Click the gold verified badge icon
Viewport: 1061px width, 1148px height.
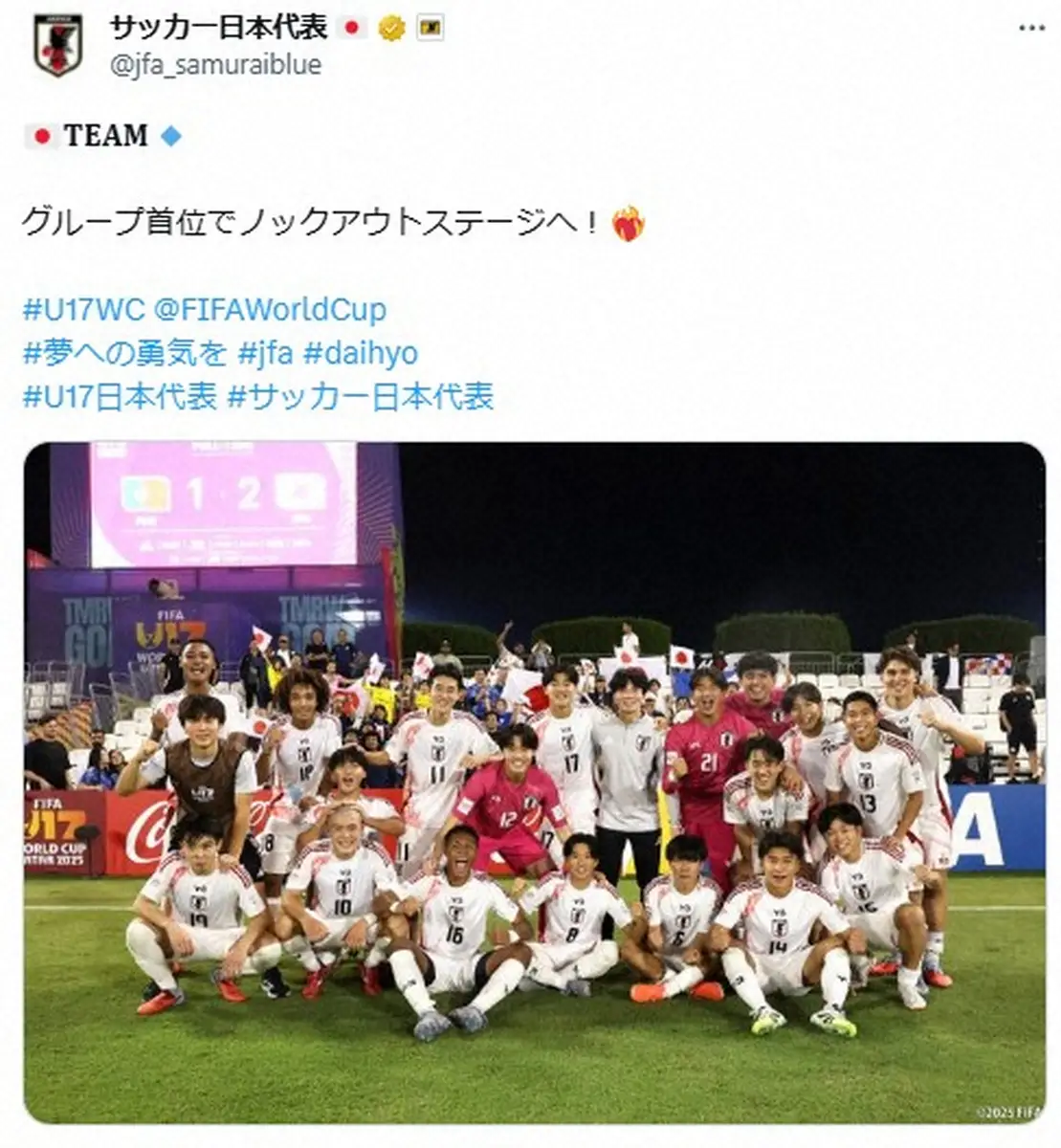[x=391, y=28]
